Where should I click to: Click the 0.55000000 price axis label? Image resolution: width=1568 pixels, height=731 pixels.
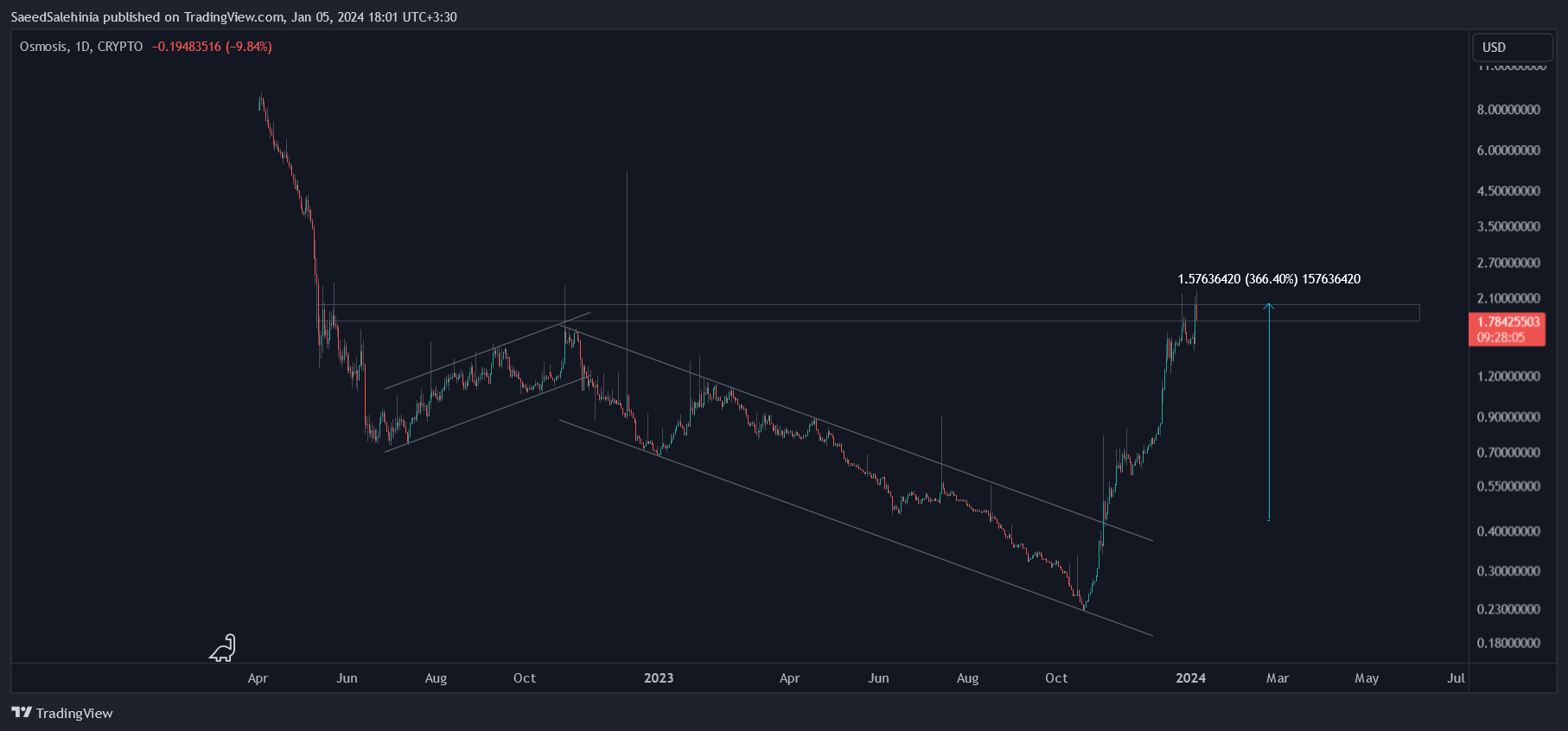click(1508, 486)
